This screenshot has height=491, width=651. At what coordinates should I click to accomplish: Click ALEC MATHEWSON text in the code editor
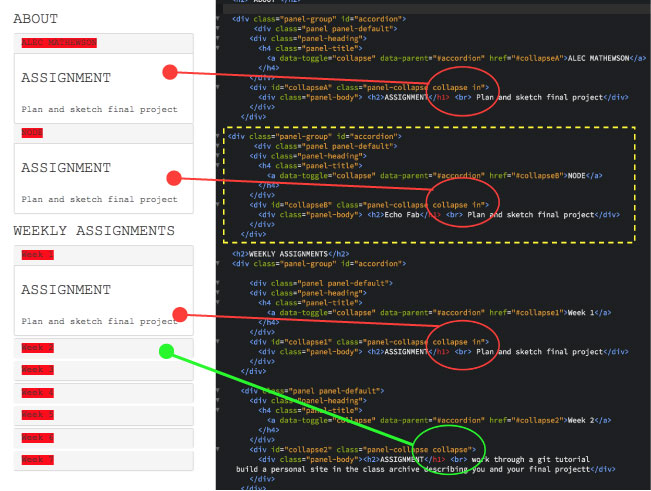[598, 58]
